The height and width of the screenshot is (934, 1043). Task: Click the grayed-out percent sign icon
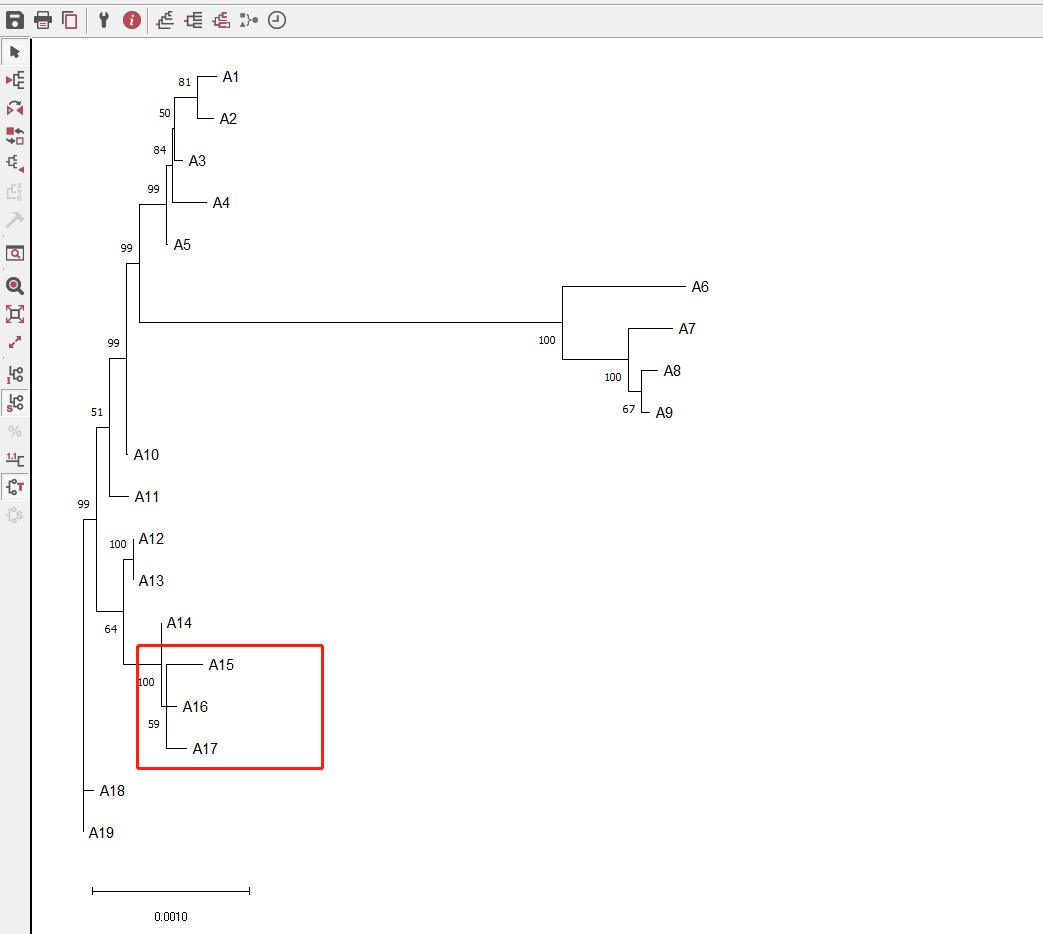pyautogui.click(x=15, y=431)
